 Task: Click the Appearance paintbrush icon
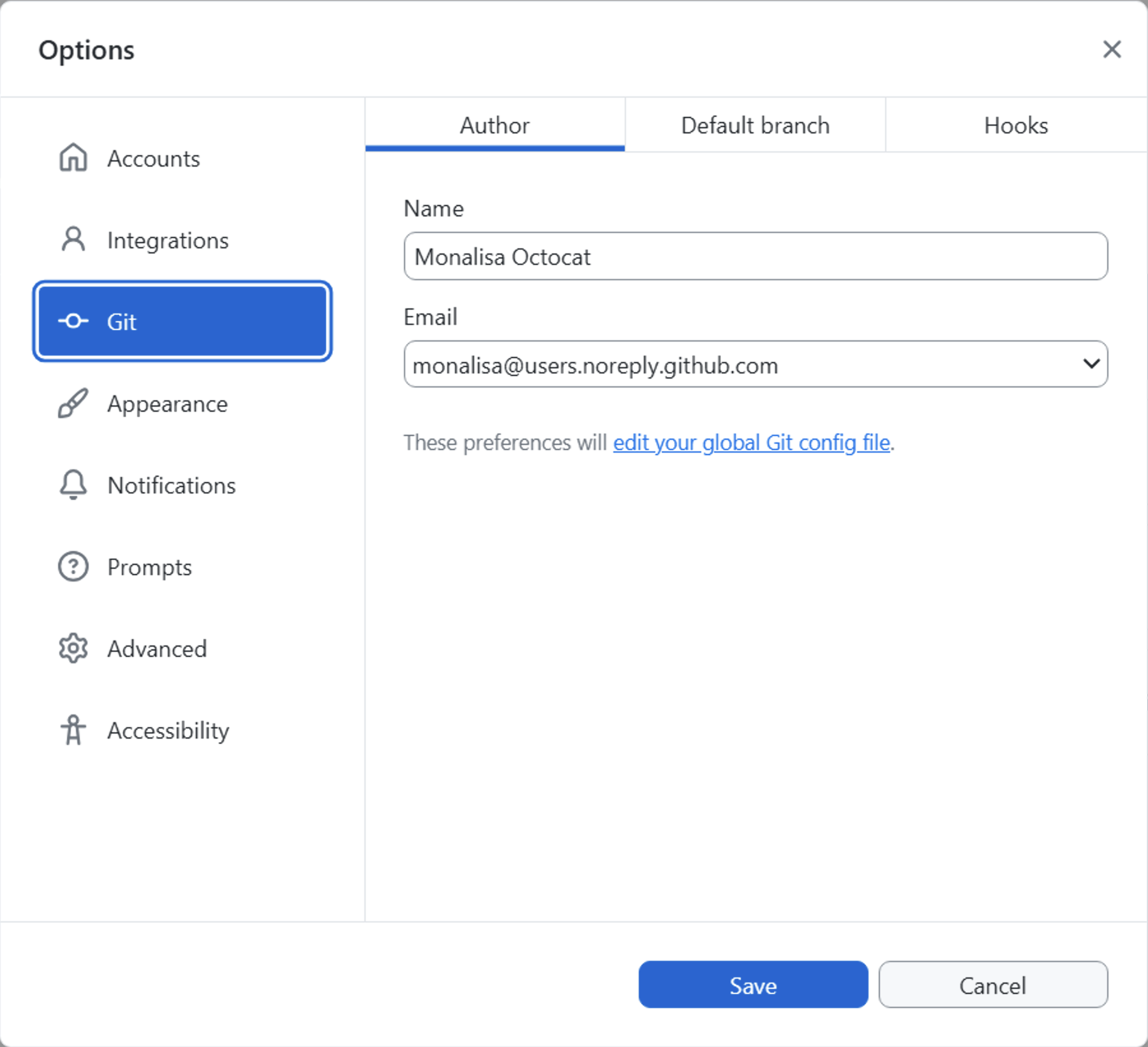(x=73, y=403)
